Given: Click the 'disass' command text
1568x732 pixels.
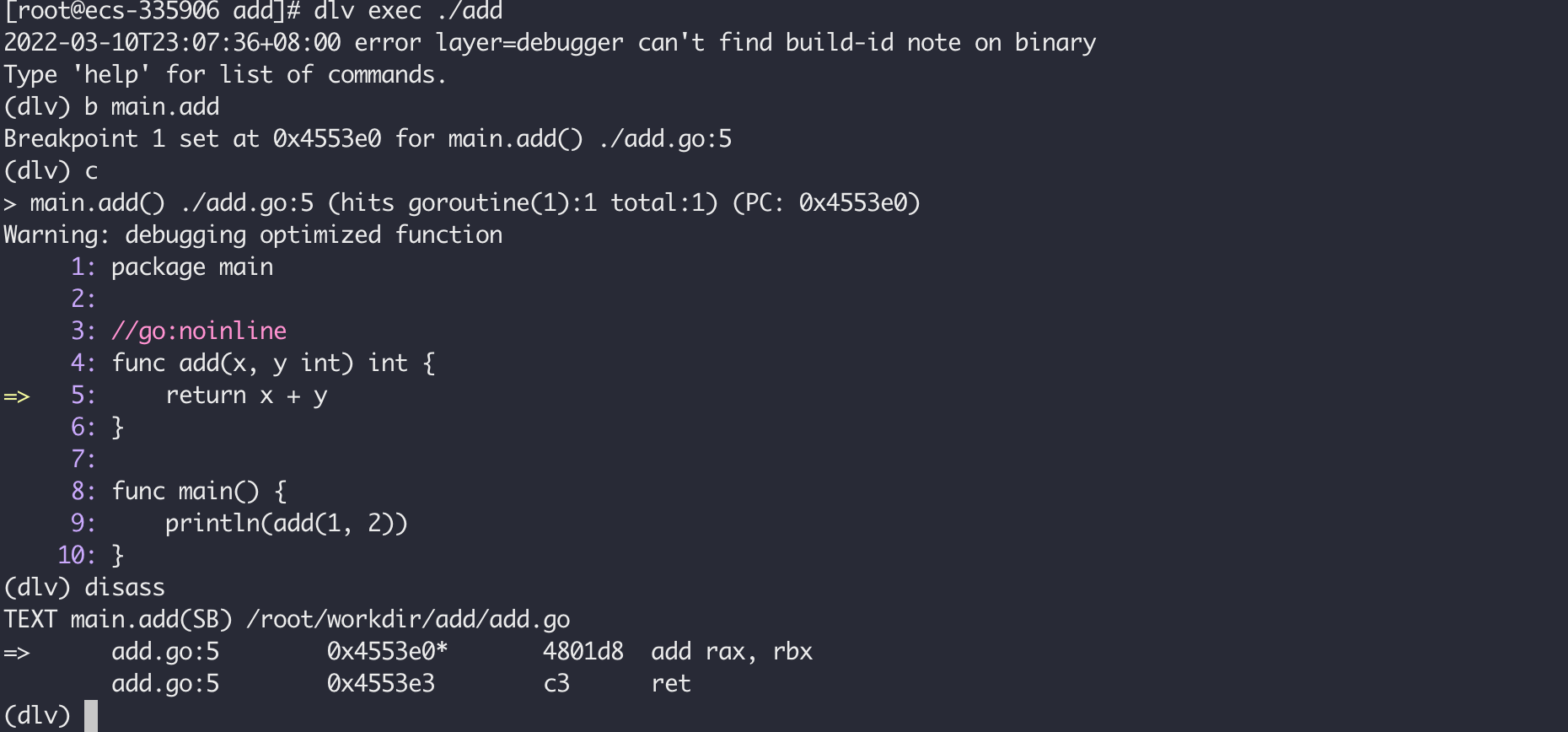Looking at the screenshot, I should (125, 587).
